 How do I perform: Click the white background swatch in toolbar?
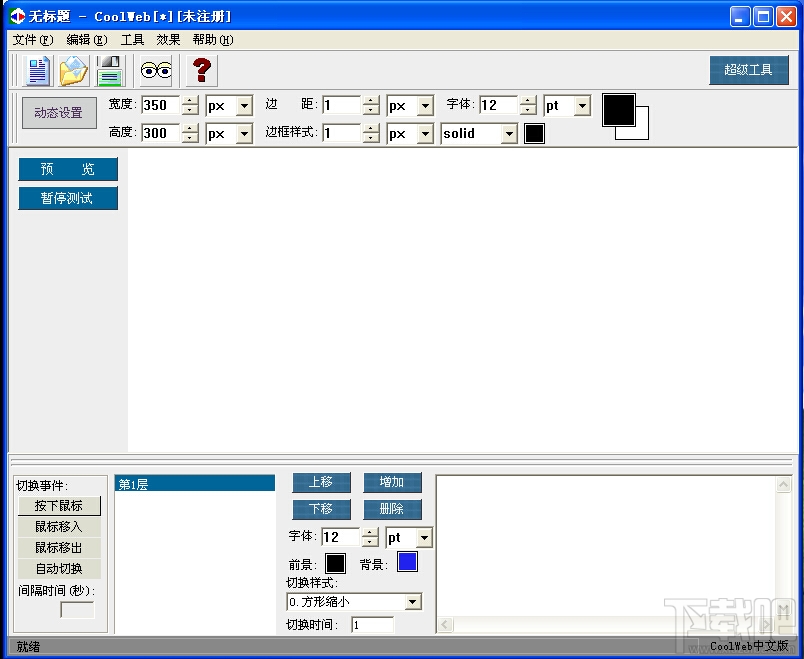coord(642,132)
